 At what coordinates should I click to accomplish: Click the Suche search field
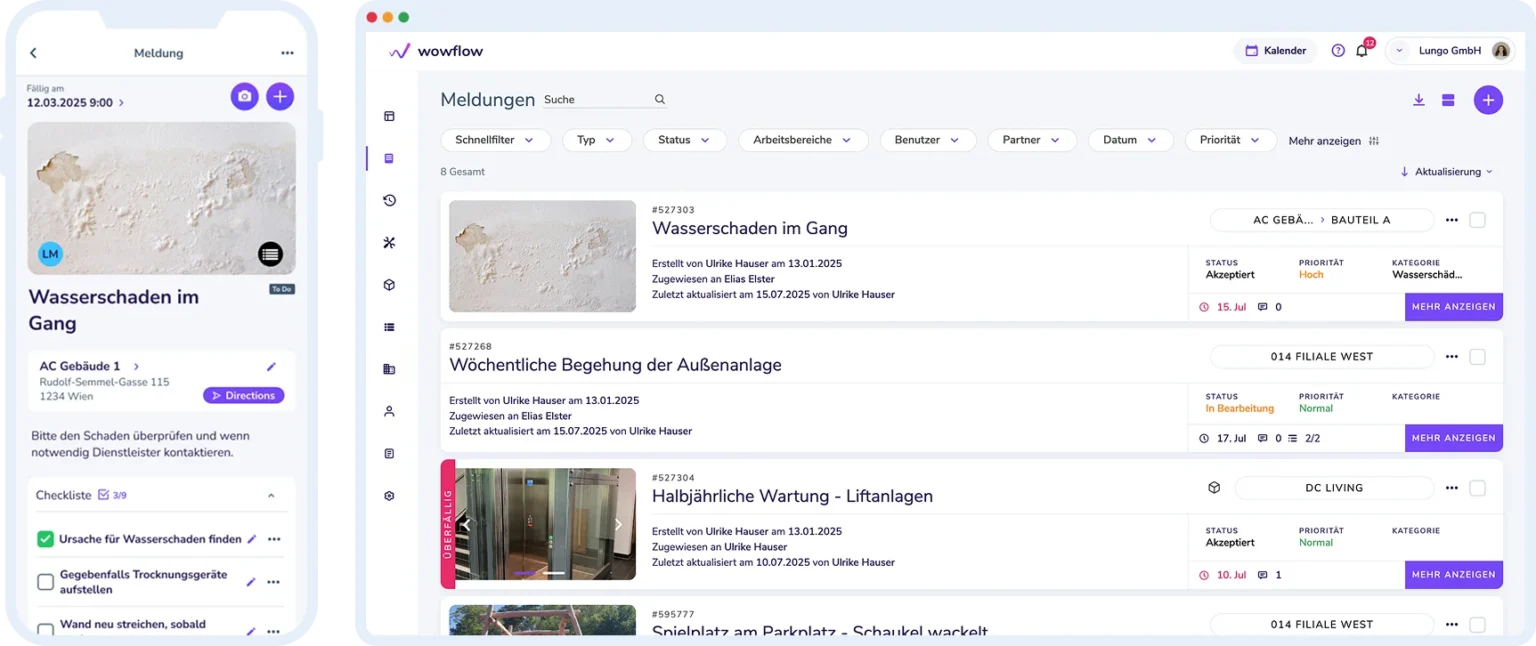(x=597, y=100)
